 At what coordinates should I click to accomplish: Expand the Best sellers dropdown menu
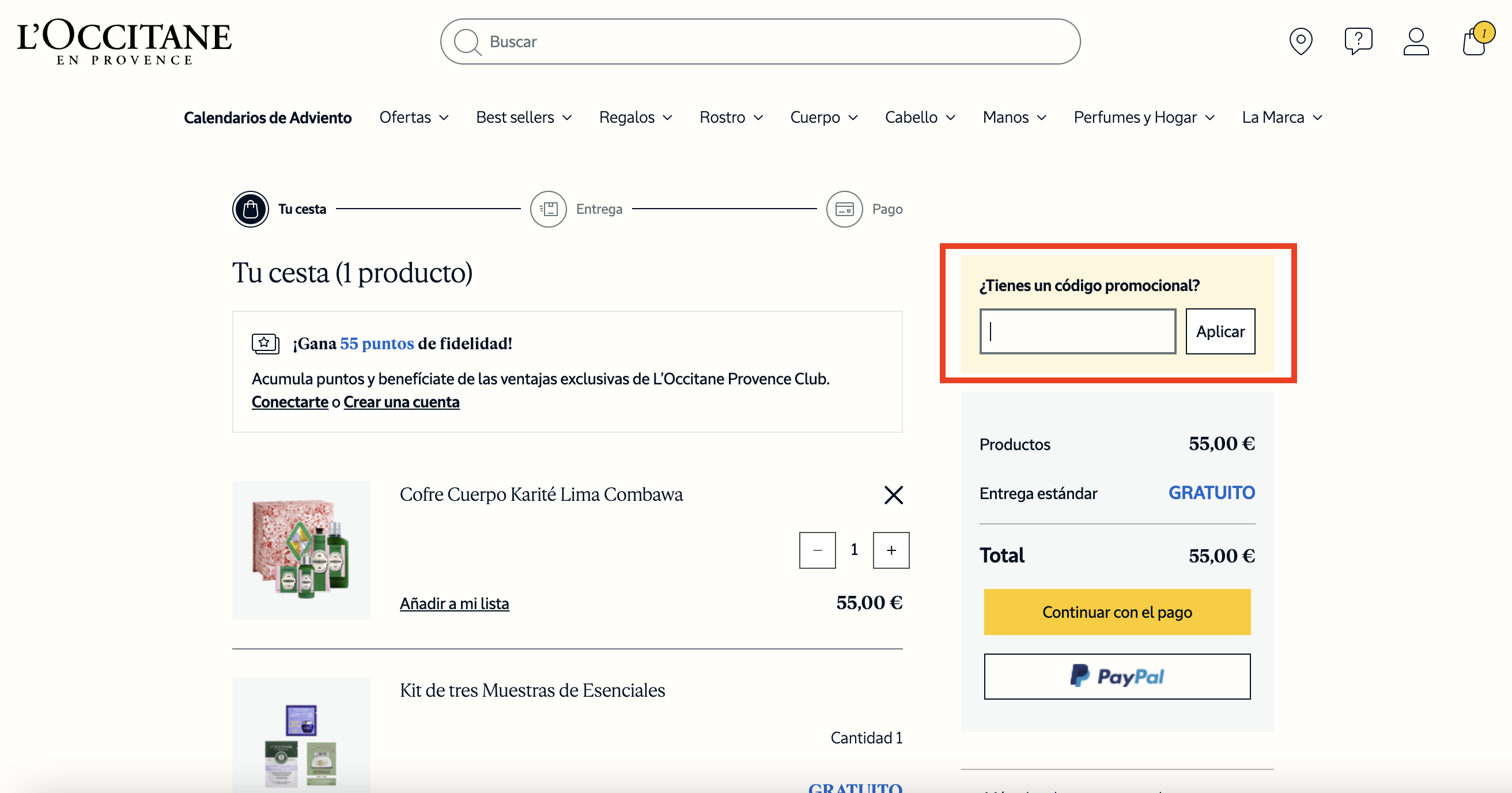point(524,118)
